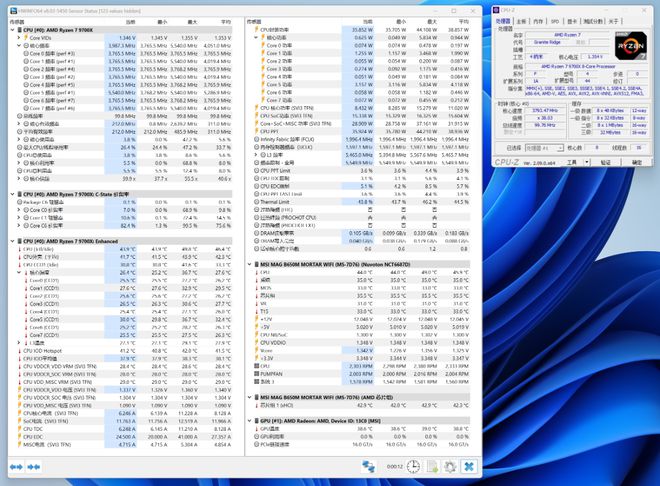This screenshot has height=486, width=660.
Task: Click the network remote monitoring icon
Action: pyautogui.click(x=368, y=467)
